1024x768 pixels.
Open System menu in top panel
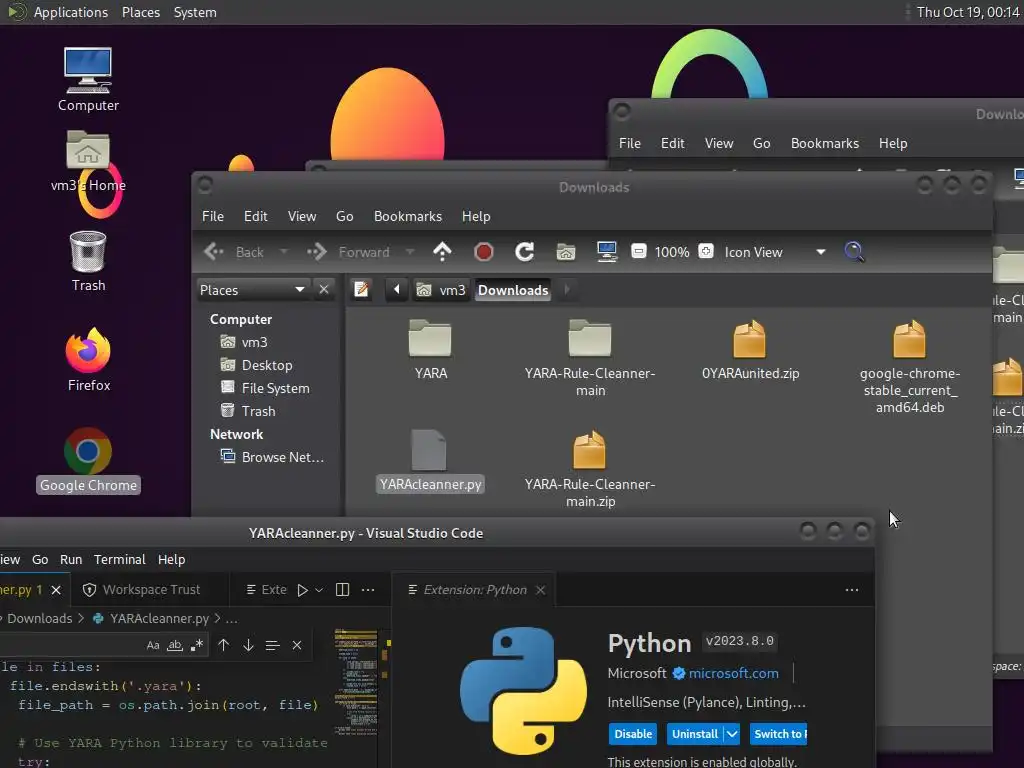(x=195, y=12)
